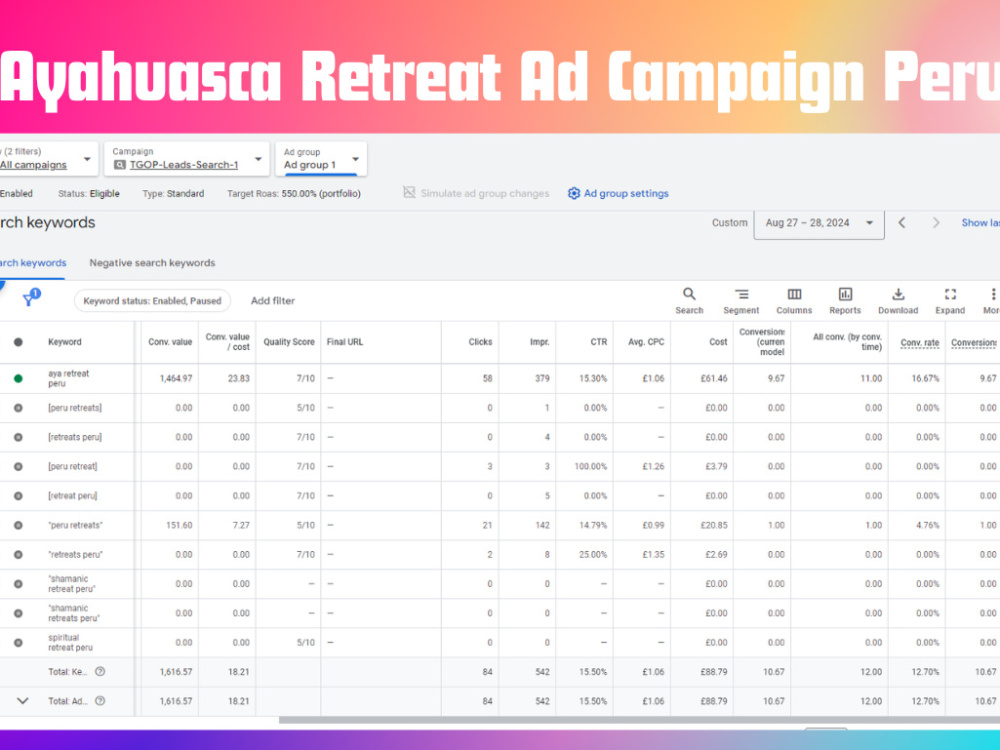
Task: Click keyword aya retreat peru
Action: (x=68, y=378)
